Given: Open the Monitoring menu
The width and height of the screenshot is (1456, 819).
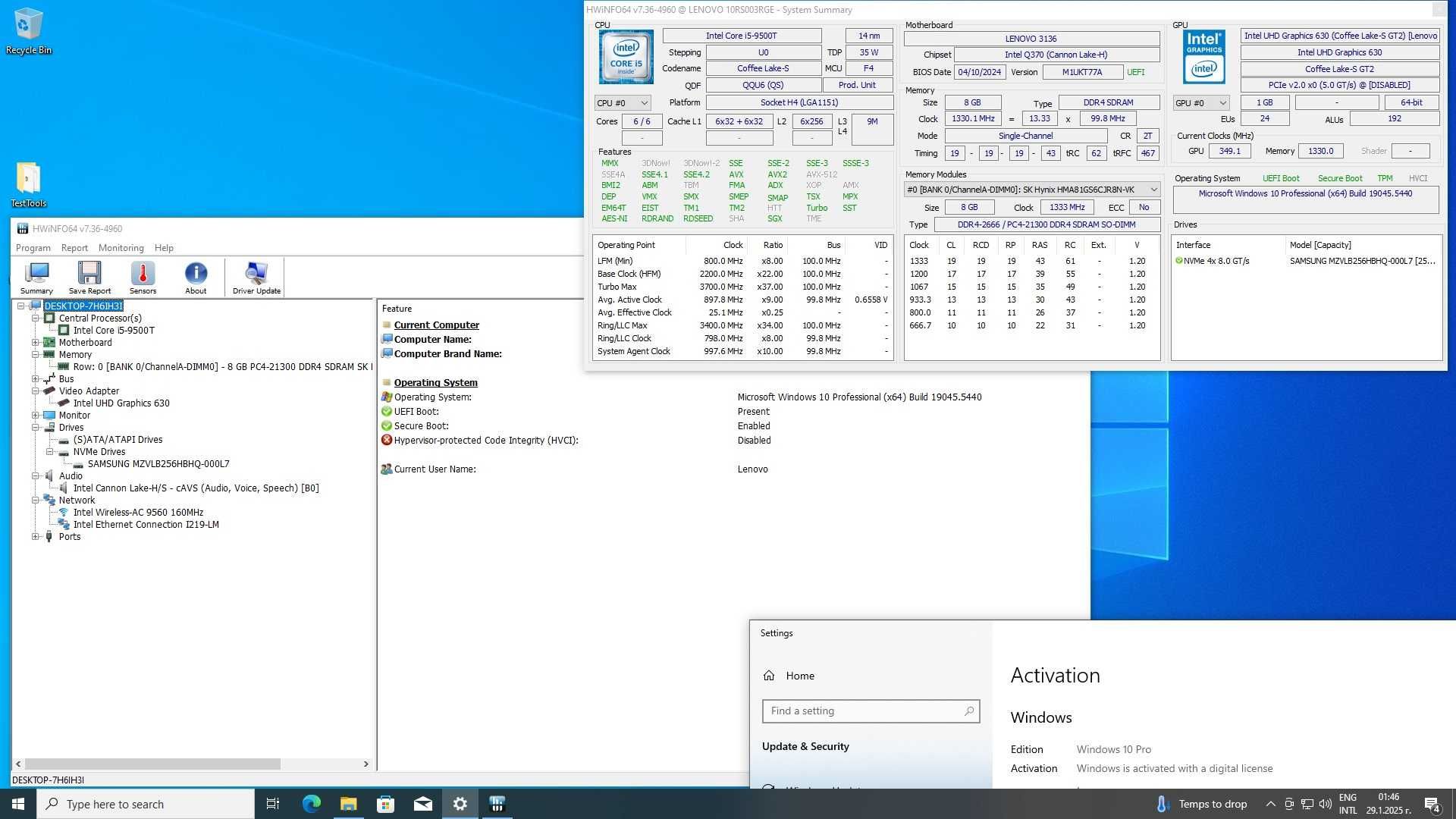Looking at the screenshot, I should 121,248.
